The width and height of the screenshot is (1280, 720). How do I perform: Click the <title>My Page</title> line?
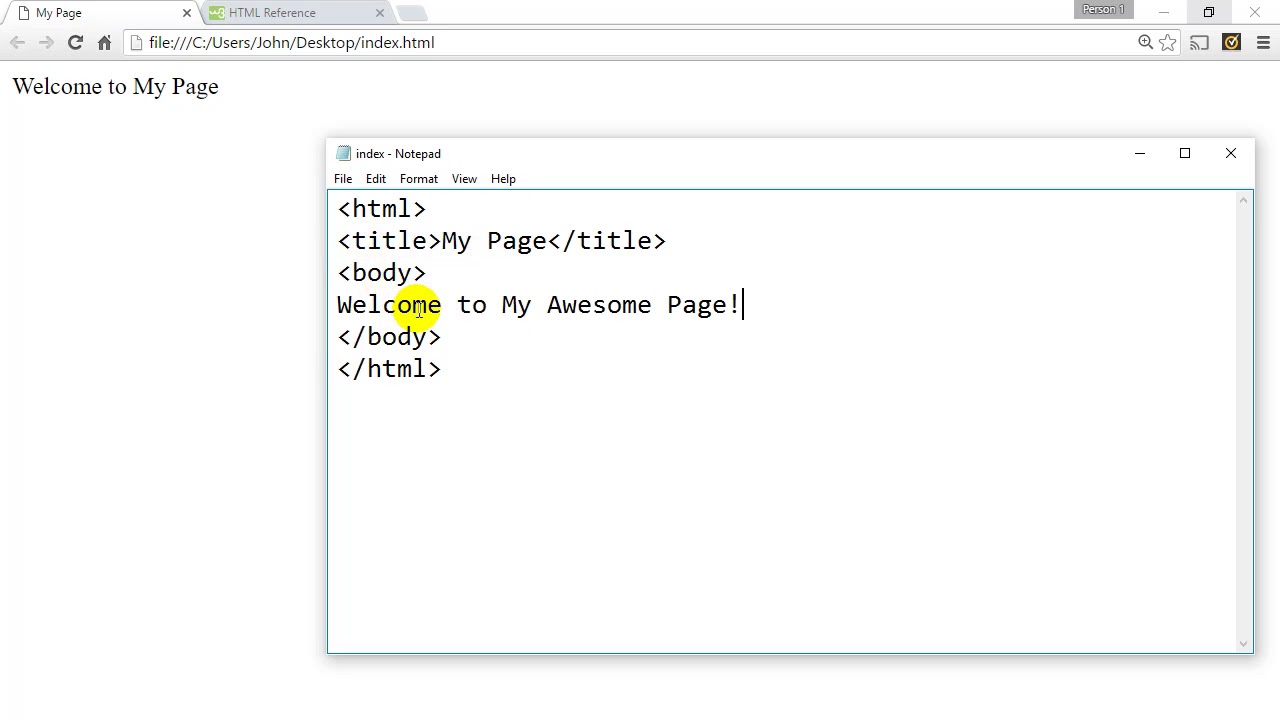[502, 241]
